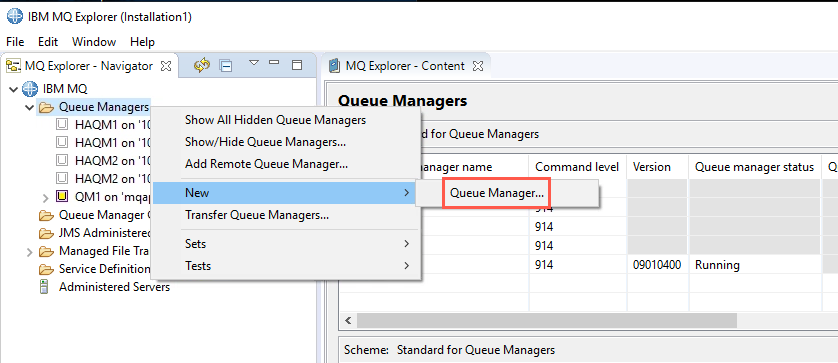Click Standard for Queue Managers scheme text

coord(476,350)
